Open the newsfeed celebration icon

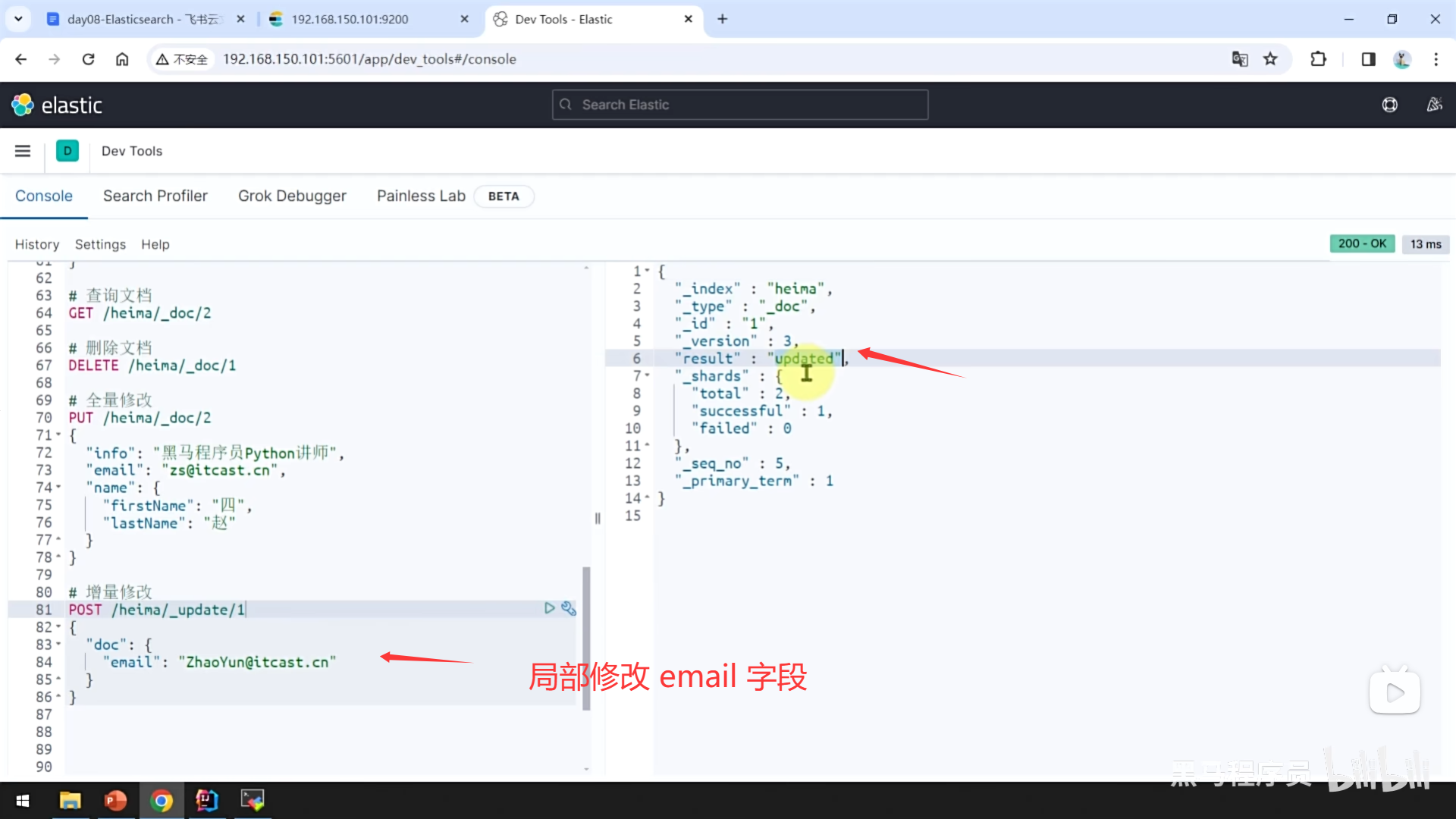(x=1434, y=105)
